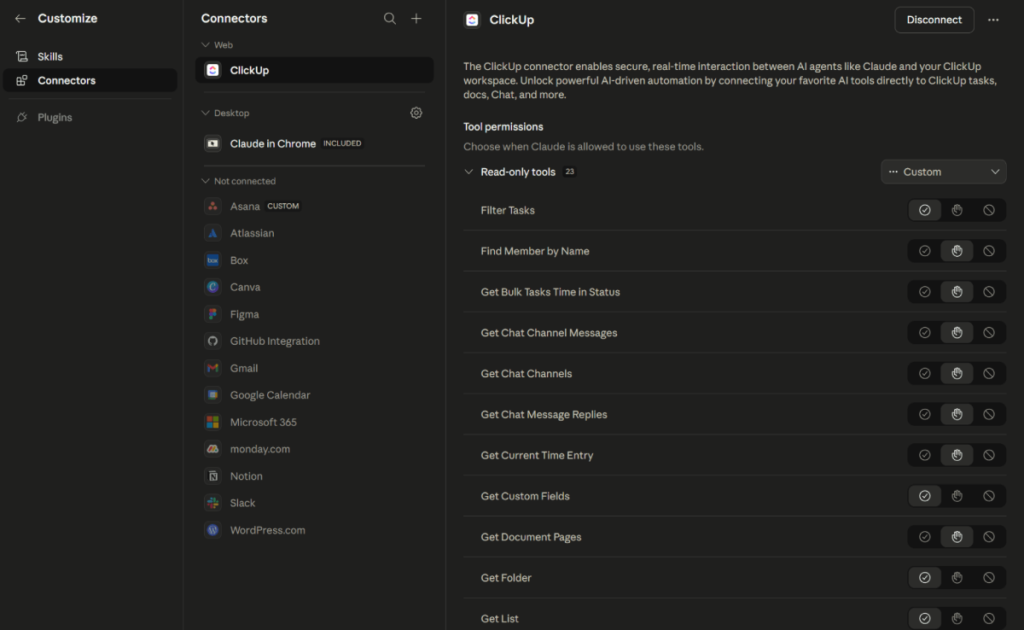
Task: Always allow Get Document Pages
Action: pyautogui.click(x=925, y=537)
